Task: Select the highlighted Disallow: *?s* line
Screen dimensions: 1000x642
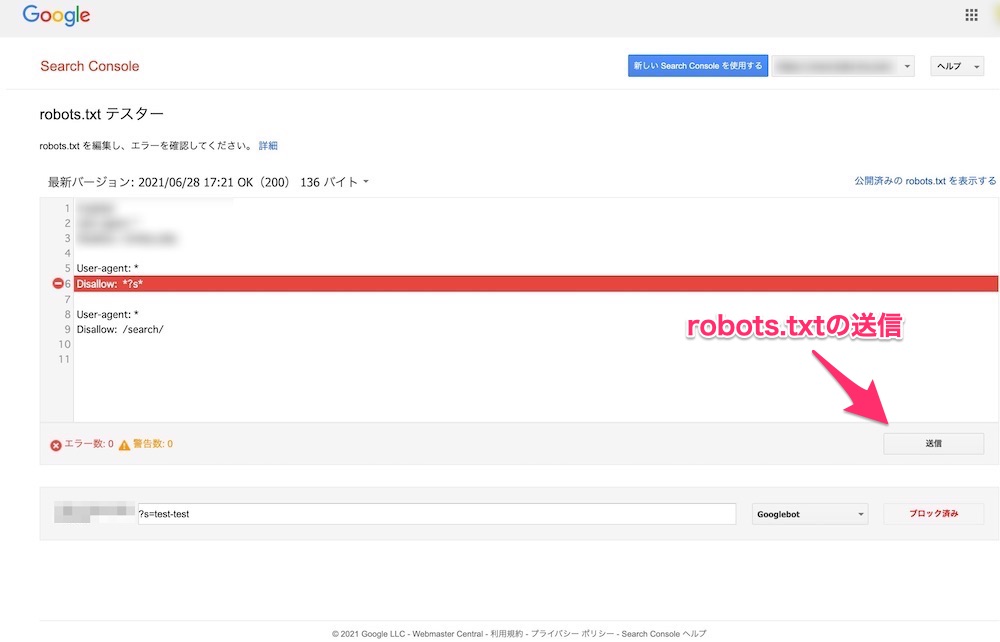Action: [x=536, y=284]
